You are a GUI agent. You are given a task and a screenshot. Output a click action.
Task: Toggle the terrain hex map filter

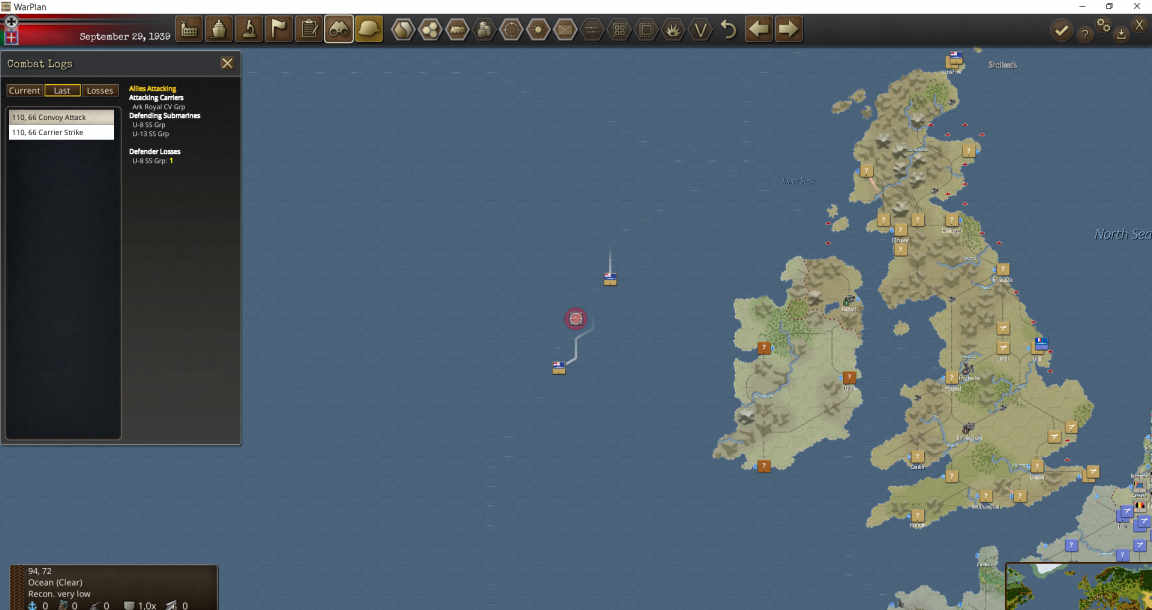pyautogui.click(x=403, y=30)
